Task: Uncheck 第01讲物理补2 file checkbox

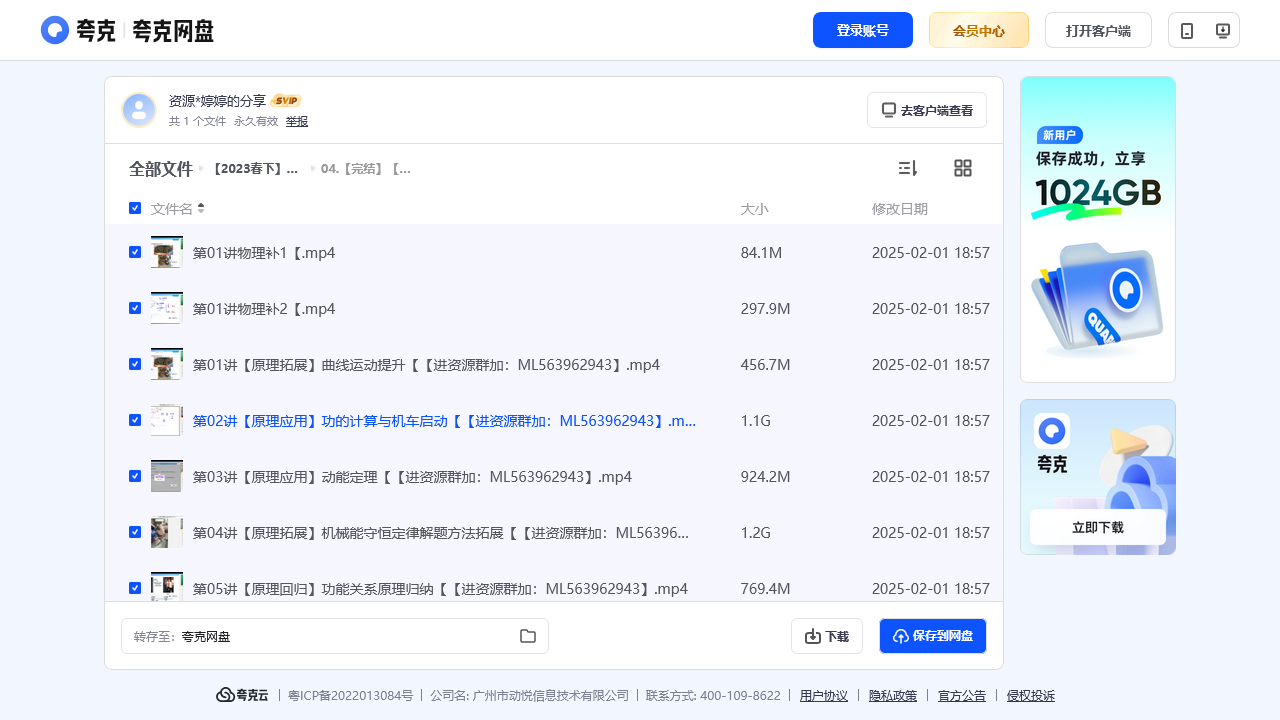Action: pyautogui.click(x=135, y=308)
